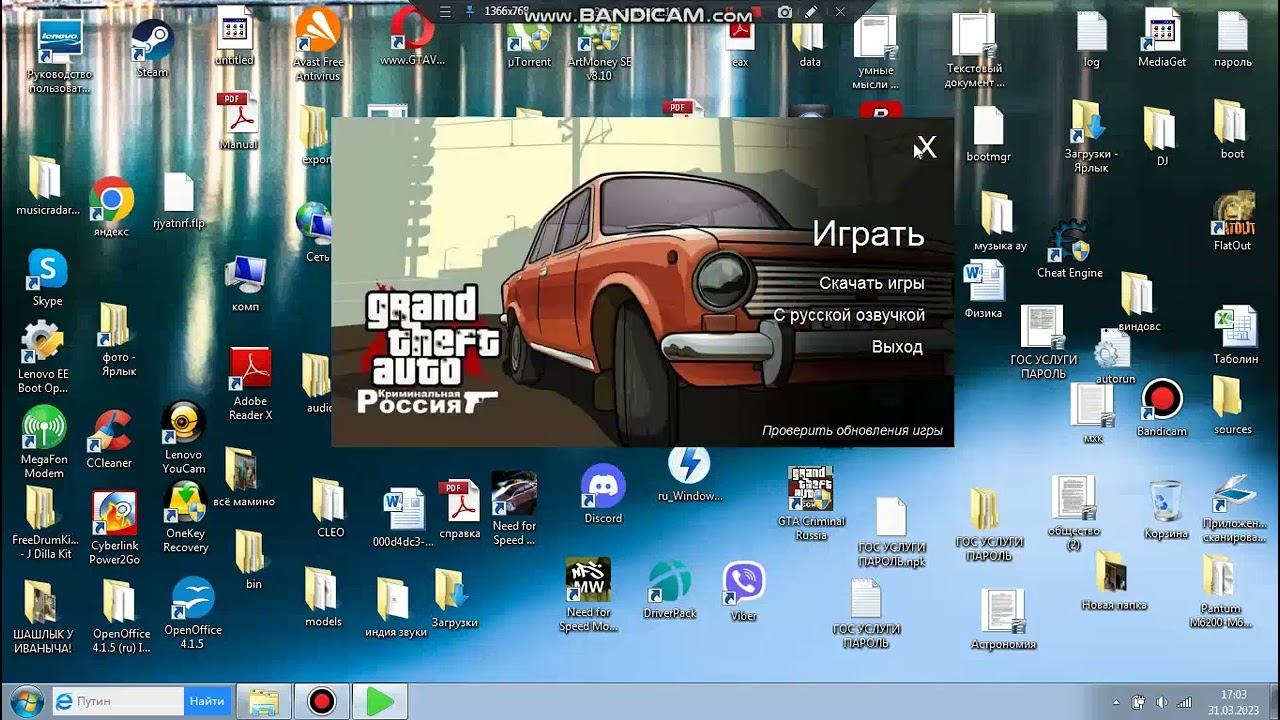Close the GTA launcher with X
1280x720 pixels.
click(x=926, y=148)
